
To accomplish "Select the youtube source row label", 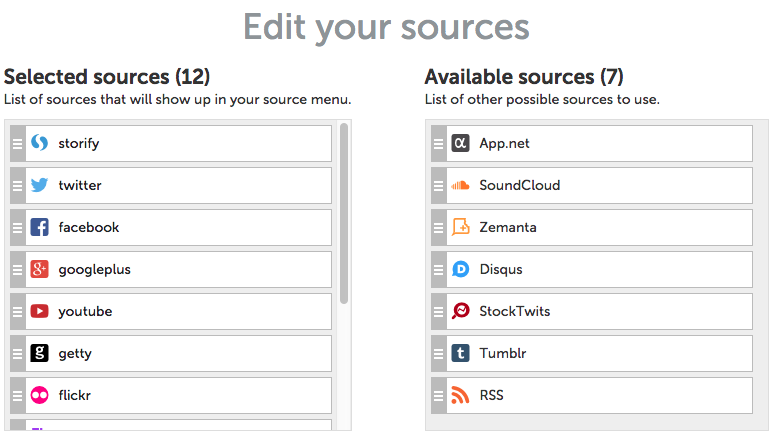I will (85, 311).
